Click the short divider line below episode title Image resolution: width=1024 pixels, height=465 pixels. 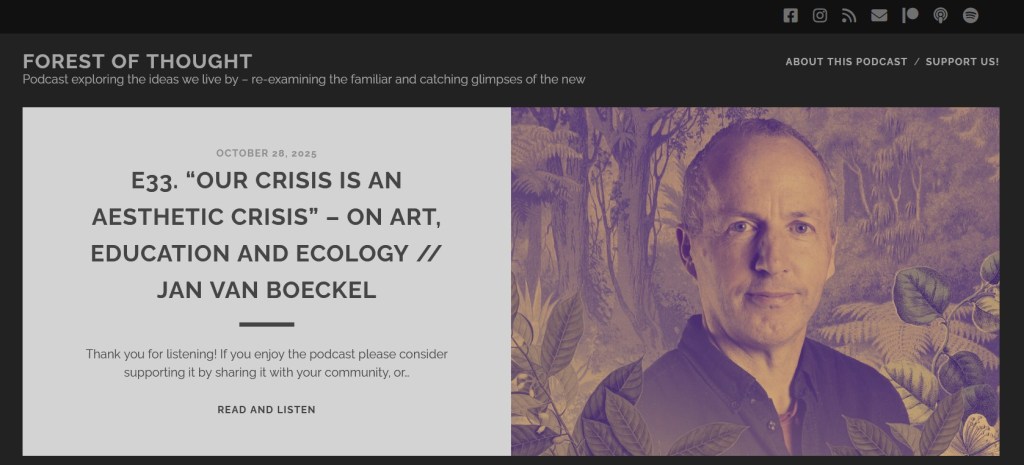(266, 324)
